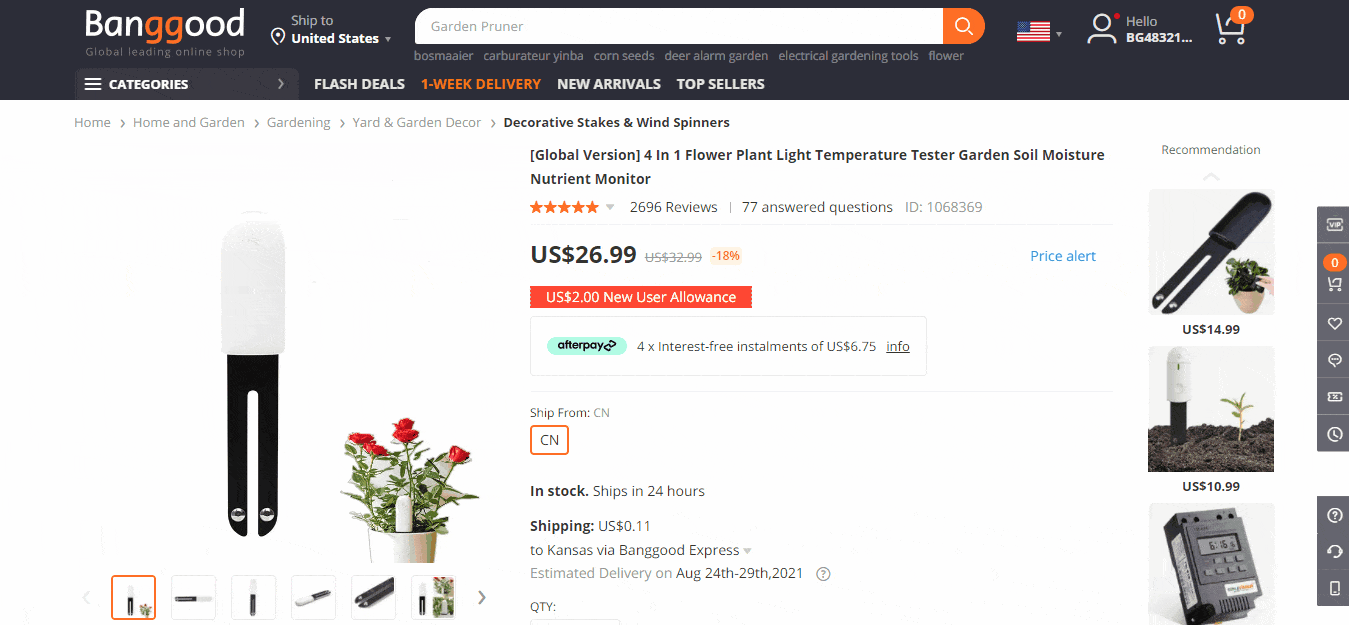The width and height of the screenshot is (1349, 625).
Task: Open the VIP sidebar icon
Action: click(x=1334, y=225)
